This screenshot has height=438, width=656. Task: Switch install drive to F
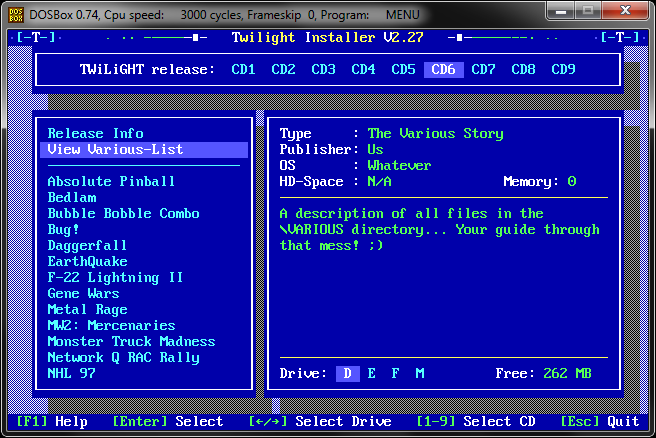point(395,374)
